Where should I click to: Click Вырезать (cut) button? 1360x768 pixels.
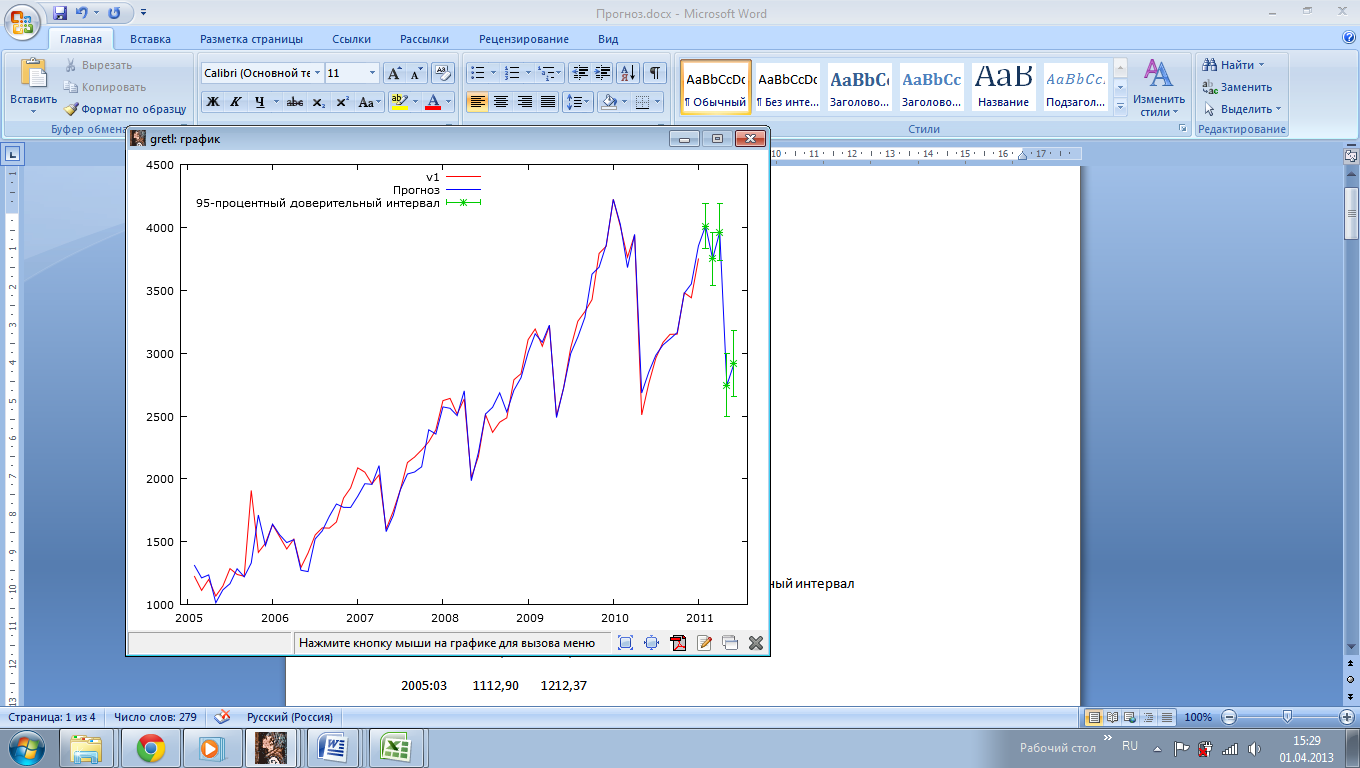click(x=99, y=65)
